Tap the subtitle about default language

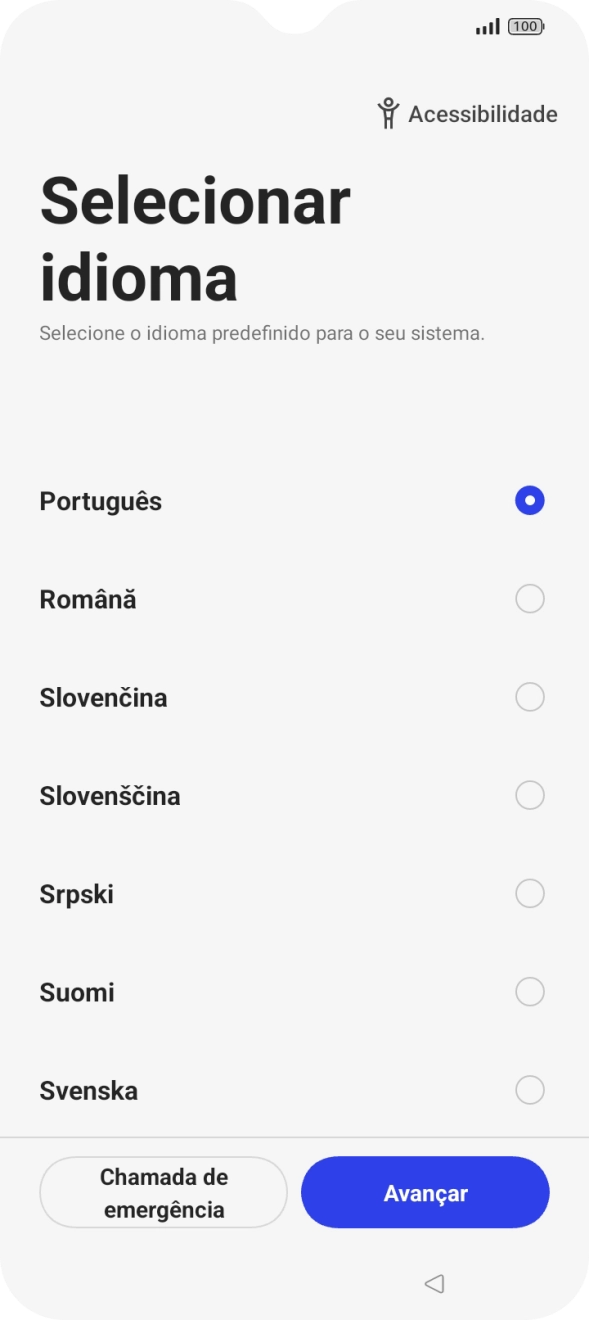pos(260,334)
